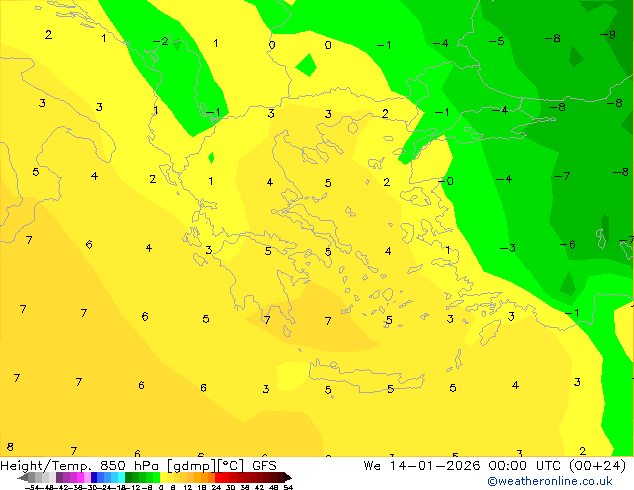Select the cyan segment of the legend bar
The height and width of the screenshot is (490, 634).
pyautogui.click(x=118, y=477)
